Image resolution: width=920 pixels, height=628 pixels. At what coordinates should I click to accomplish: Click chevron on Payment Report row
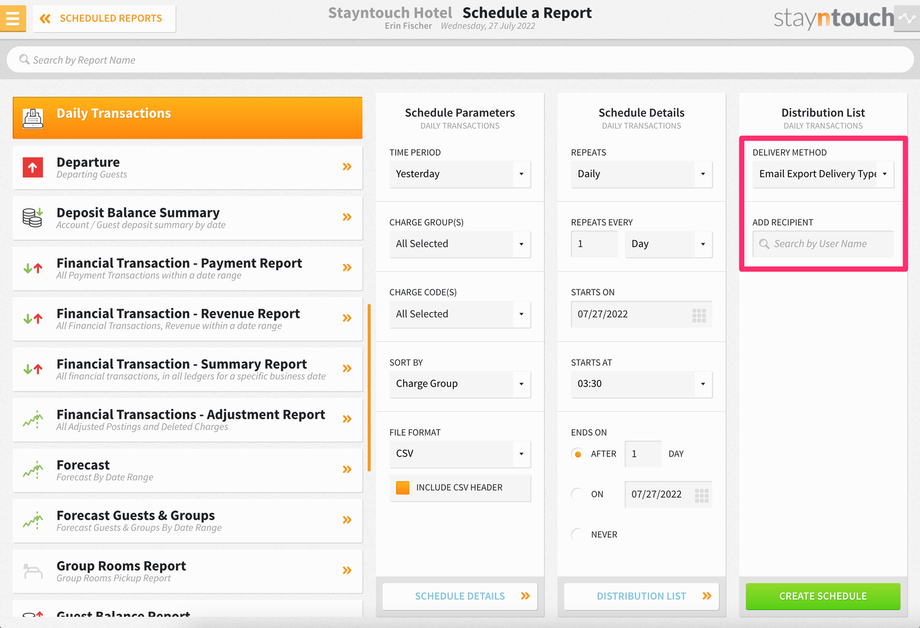pyautogui.click(x=347, y=268)
